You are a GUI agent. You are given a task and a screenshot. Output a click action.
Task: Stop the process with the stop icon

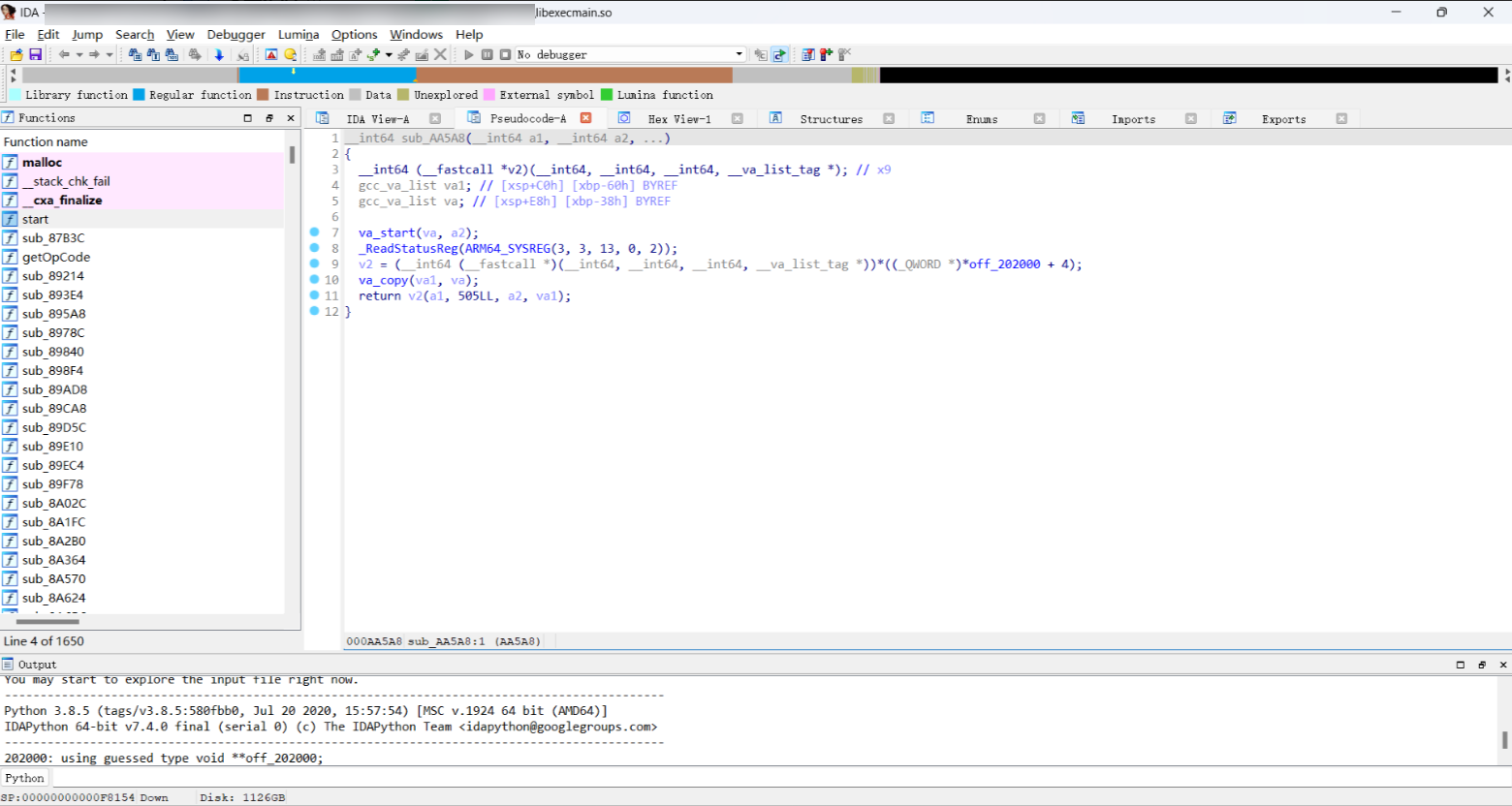[505, 55]
